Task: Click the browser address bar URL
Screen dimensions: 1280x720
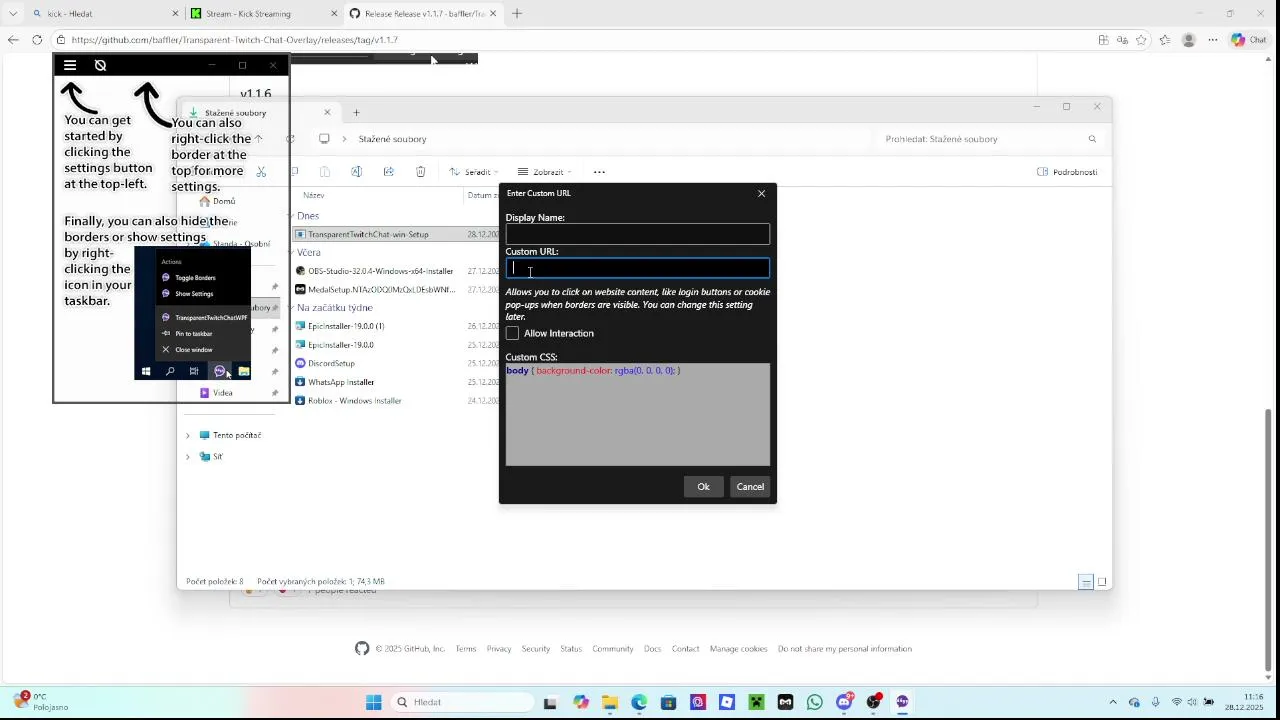Action: tap(235, 40)
